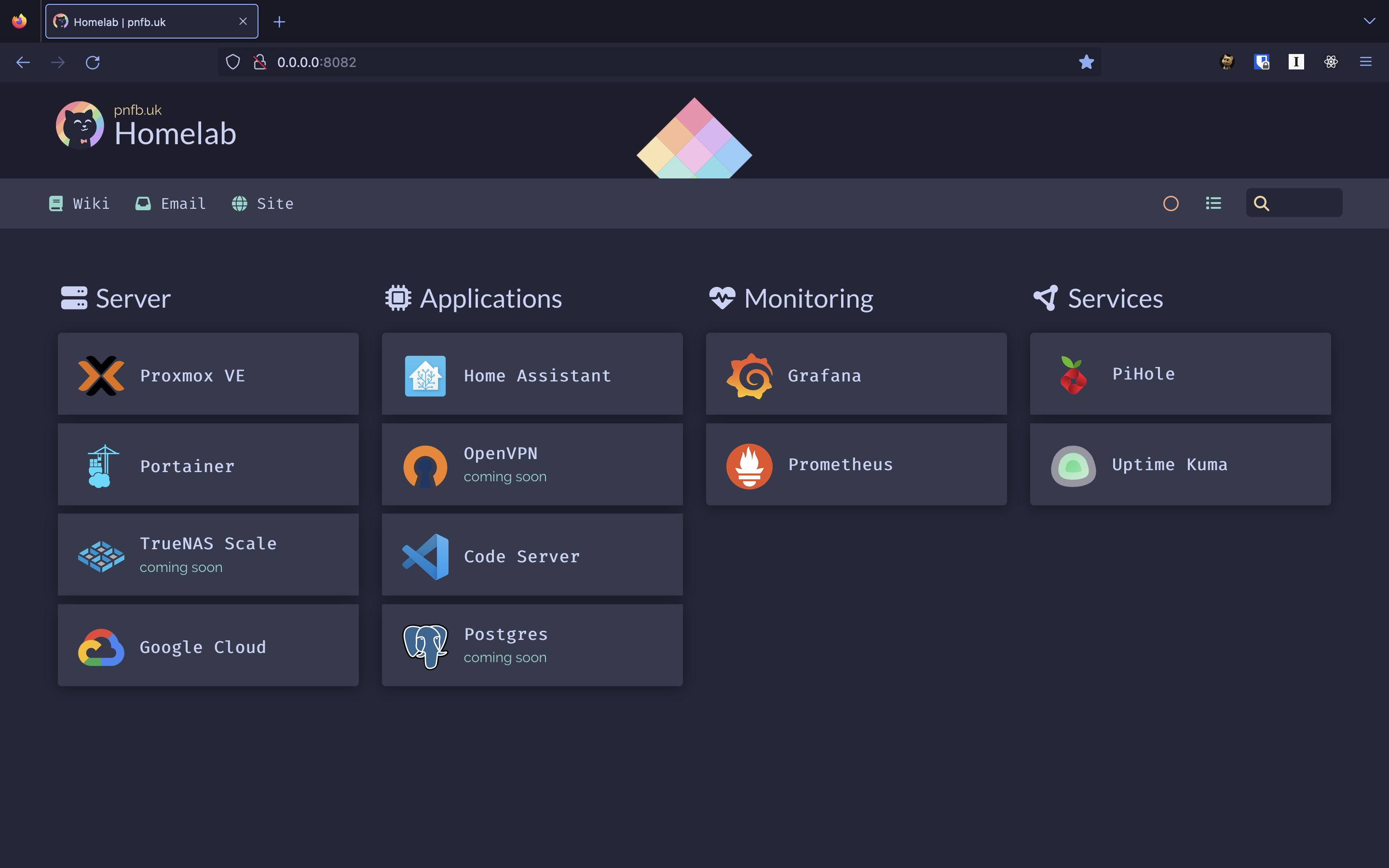Toggle theme with the orange circle icon
This screenshot has width=1389, height=868.
tap(1171, 203)
